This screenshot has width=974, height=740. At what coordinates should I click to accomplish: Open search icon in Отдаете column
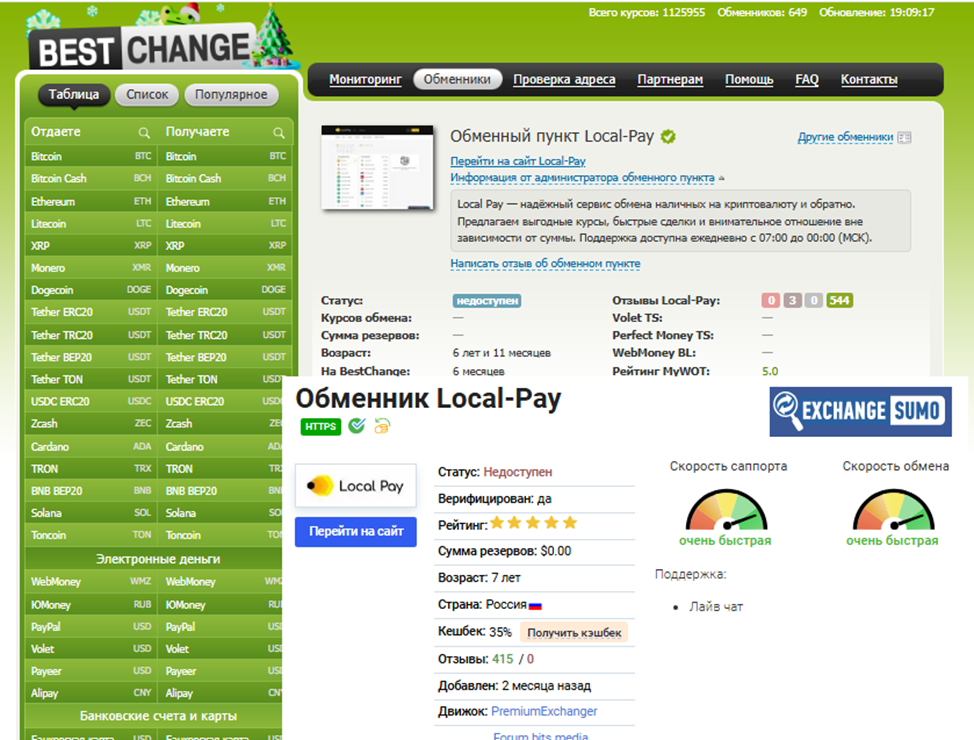coord(144,132)
